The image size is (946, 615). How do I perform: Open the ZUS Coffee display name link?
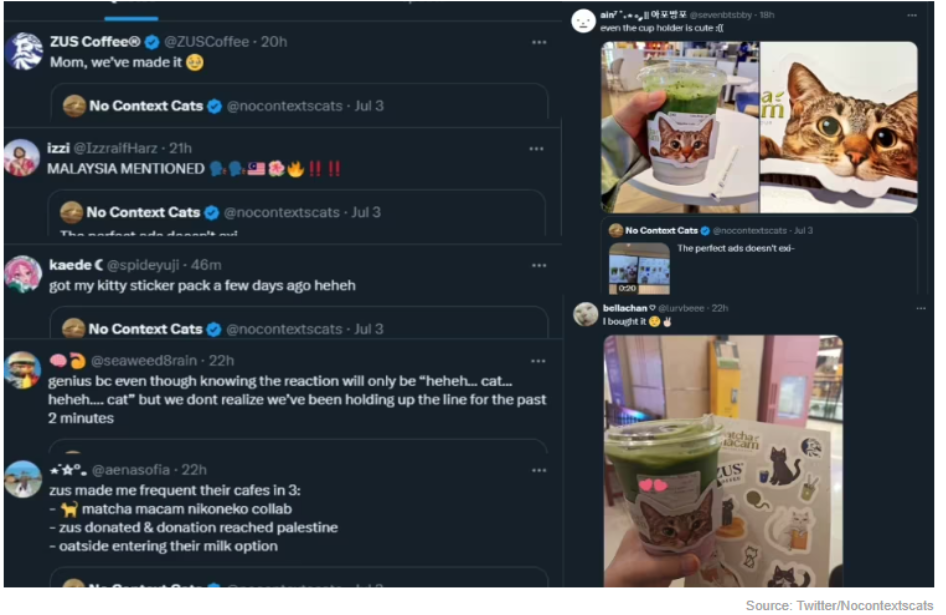[95, 42]
